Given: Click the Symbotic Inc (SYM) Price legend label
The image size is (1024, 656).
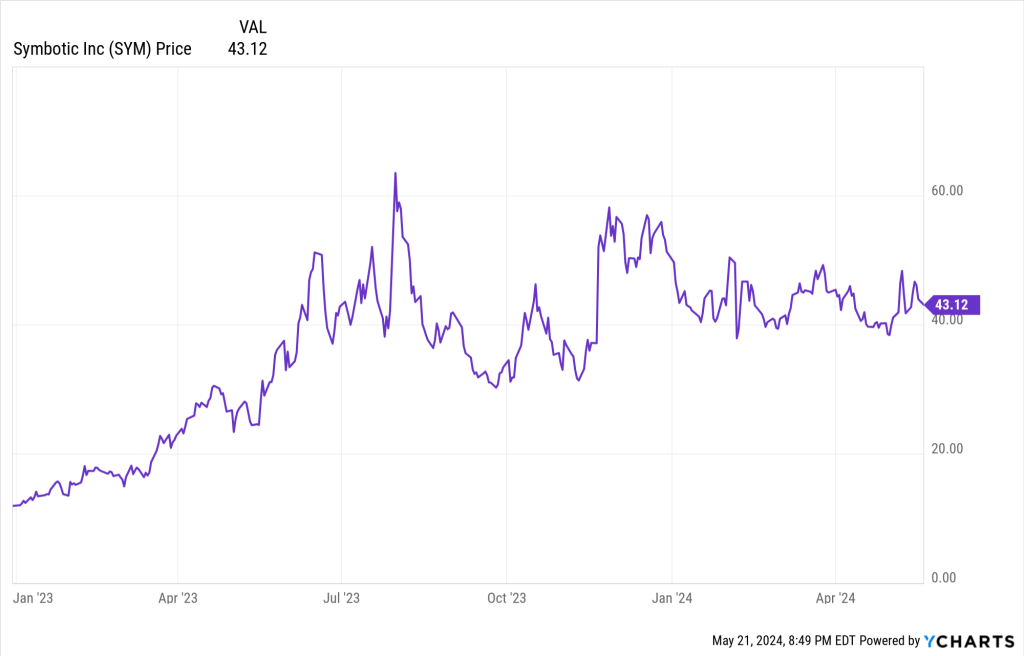Looking at the screenshot, I should tap(102, 48).
